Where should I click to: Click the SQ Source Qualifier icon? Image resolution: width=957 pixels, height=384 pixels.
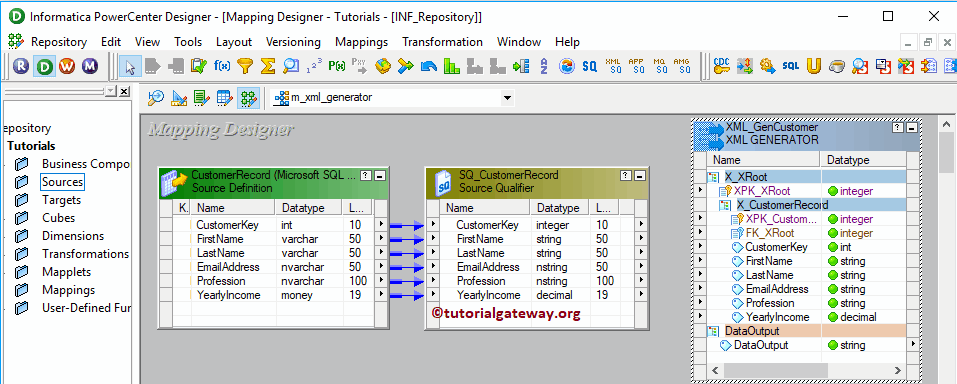click(589, 66)
